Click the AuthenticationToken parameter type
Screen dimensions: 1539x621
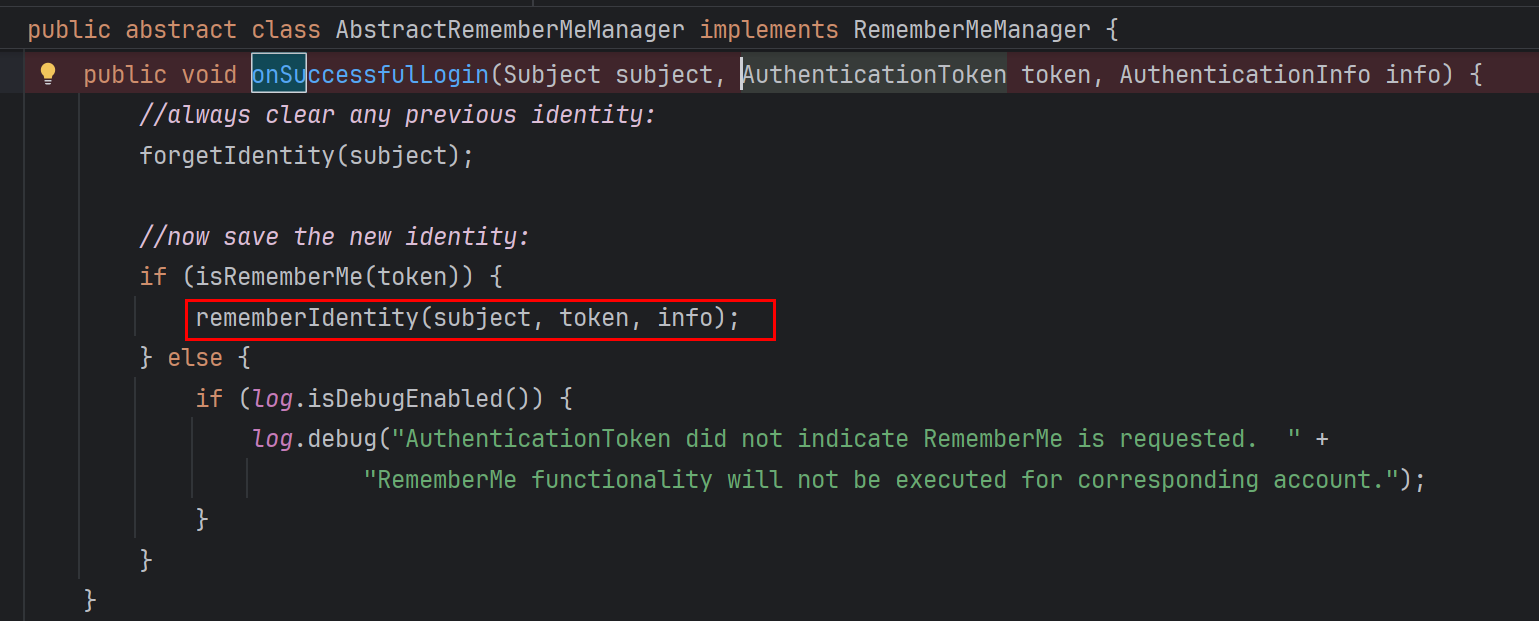[873, 75]
